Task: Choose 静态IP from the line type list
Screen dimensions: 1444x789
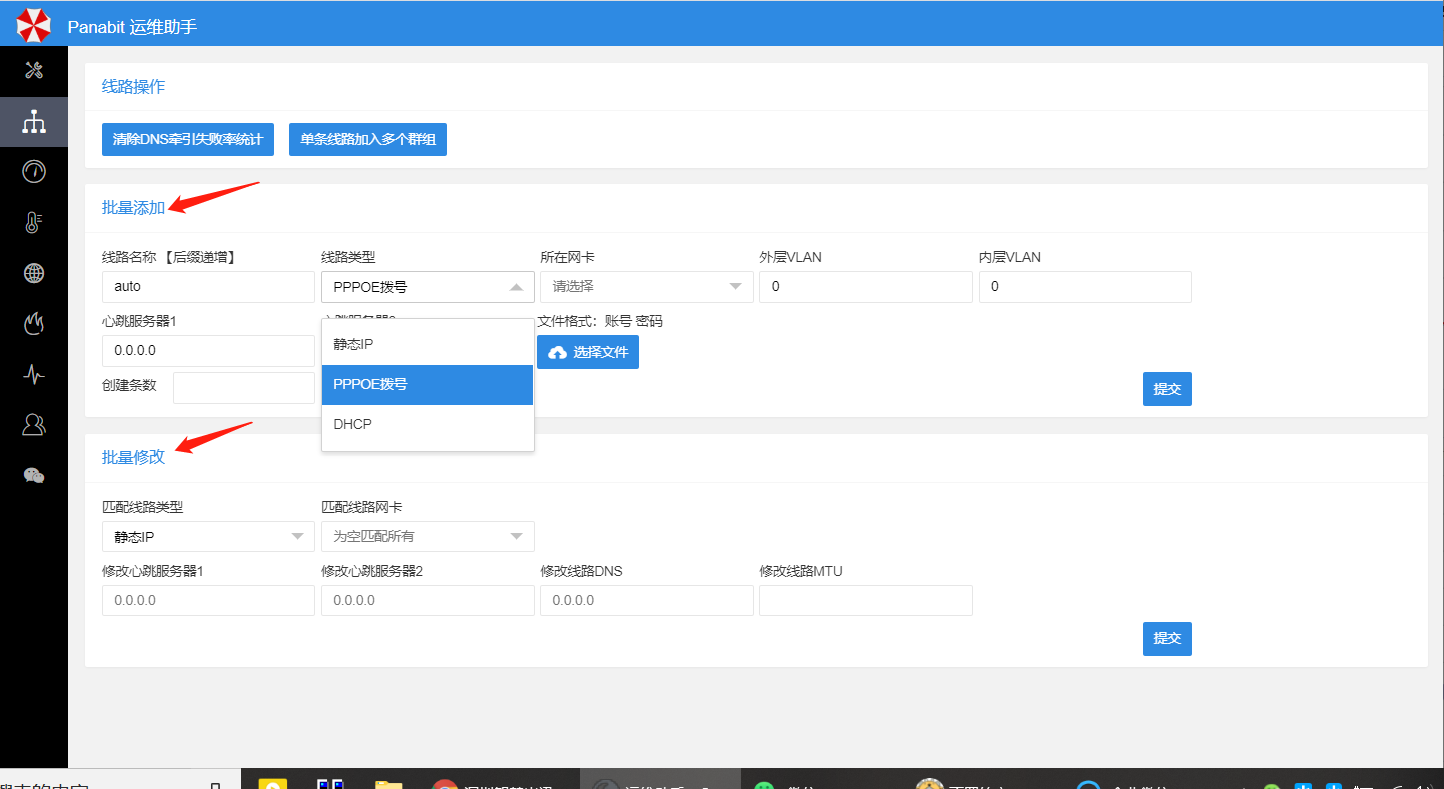Action: 427,344
